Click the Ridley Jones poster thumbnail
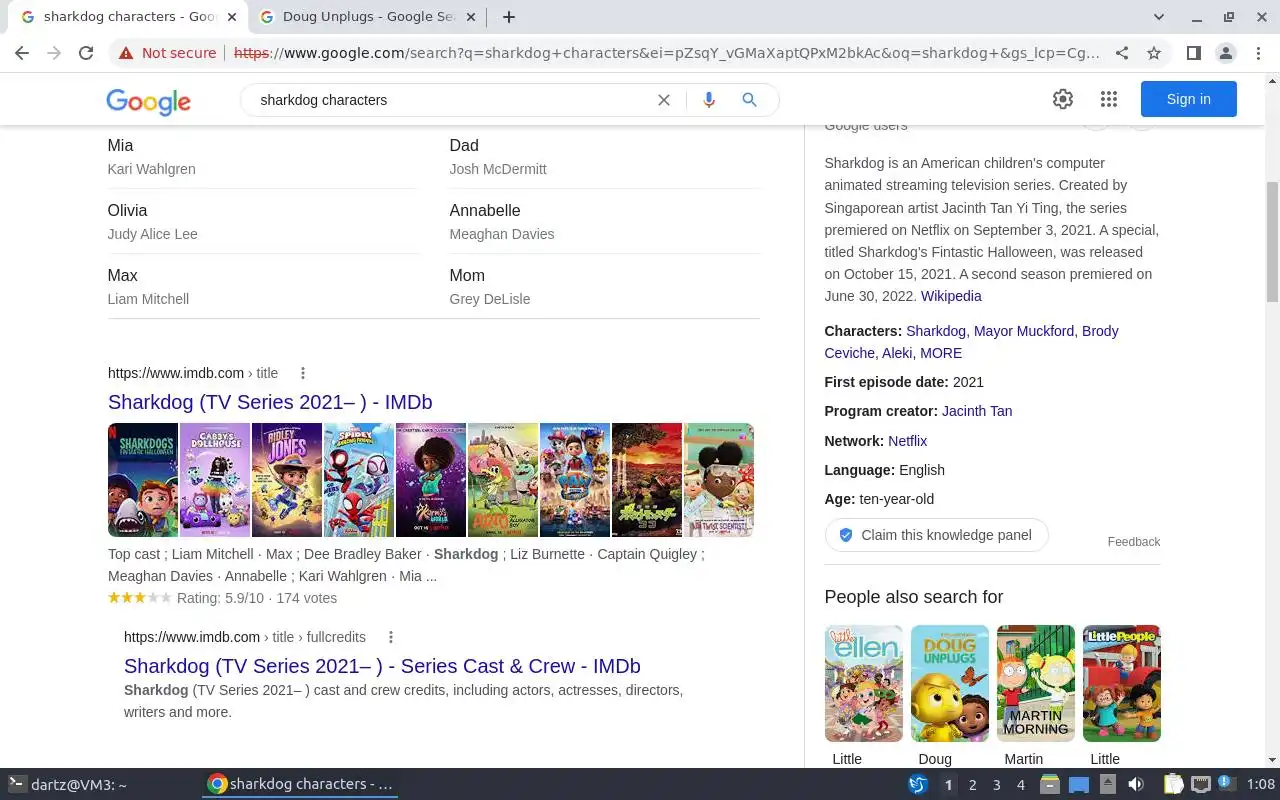Viewport: 1280px width, 800px height. [x=287, y=480]
